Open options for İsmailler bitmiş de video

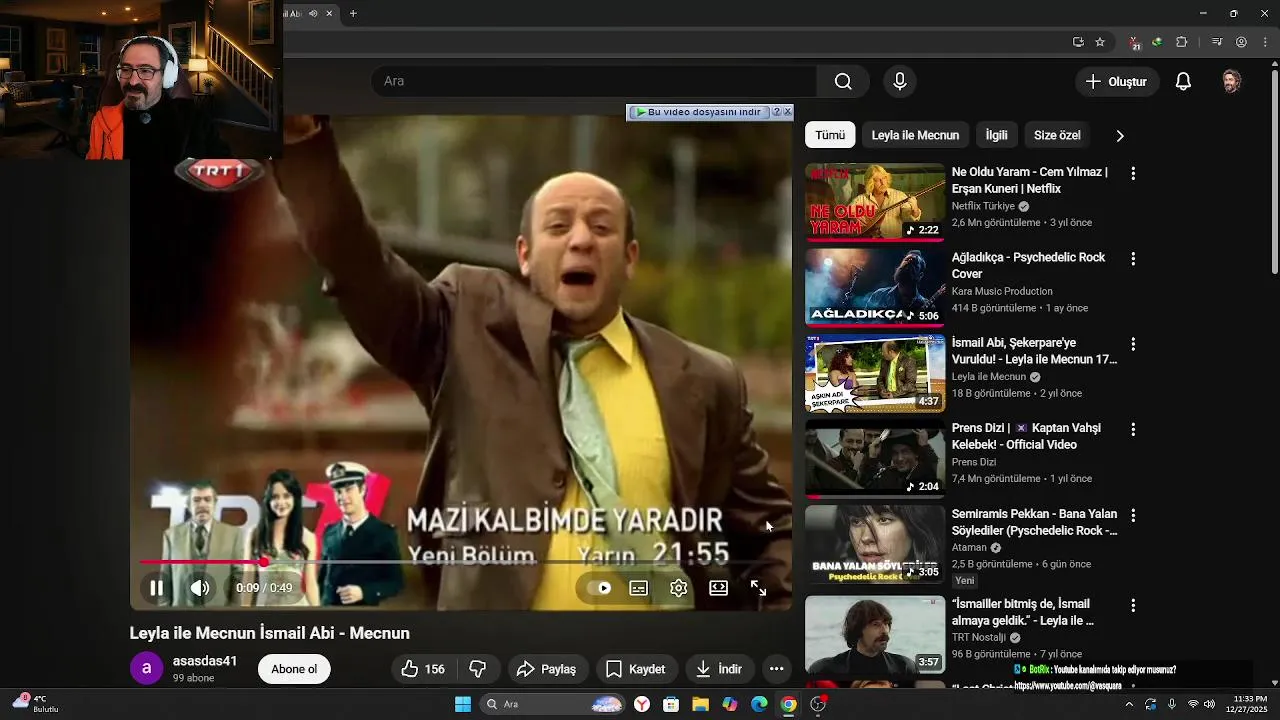(x=1133, y=605)
